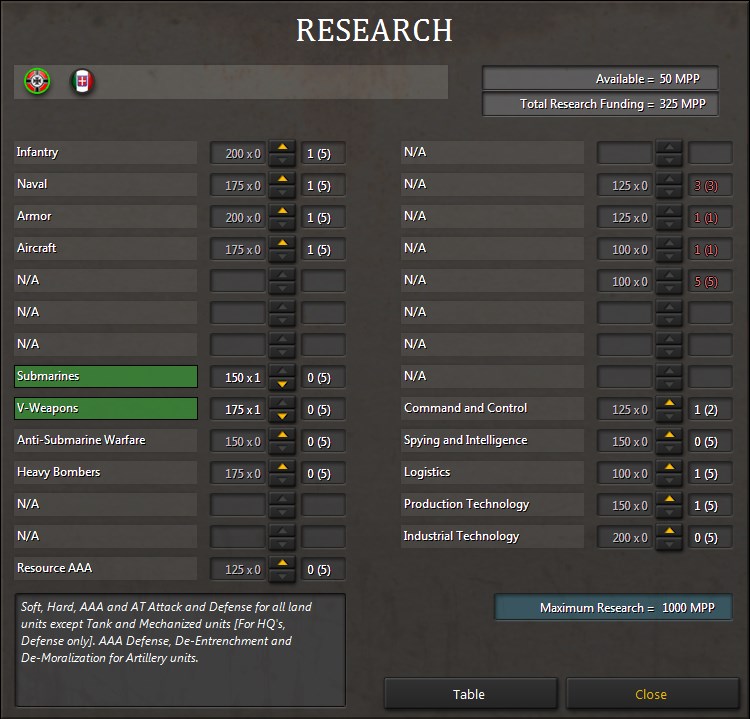Increase Resource AAA research up arrow
The image size is (750, 719).
click(x=283, y=563)
